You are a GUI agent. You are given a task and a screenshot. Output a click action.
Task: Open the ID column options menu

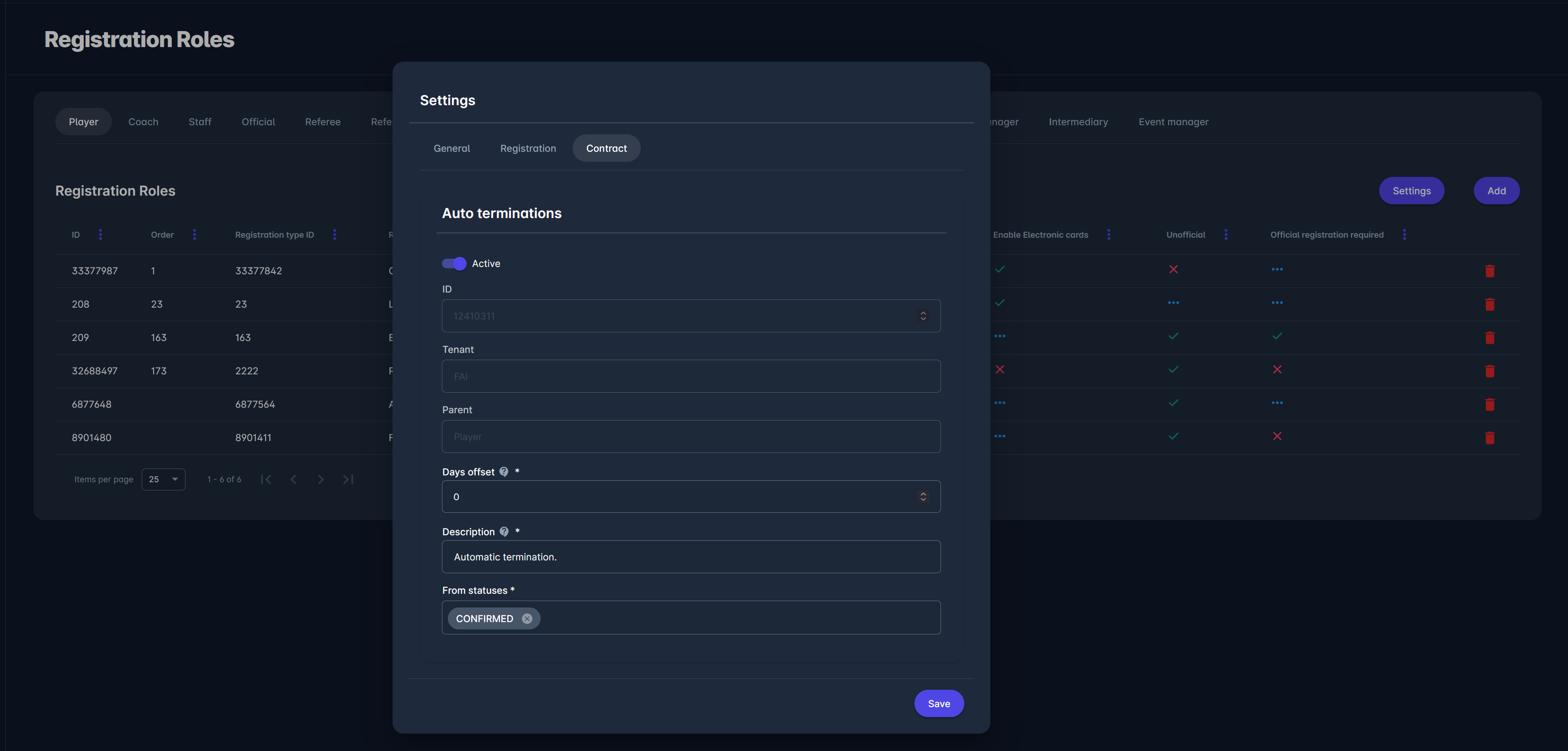point(101,234)
